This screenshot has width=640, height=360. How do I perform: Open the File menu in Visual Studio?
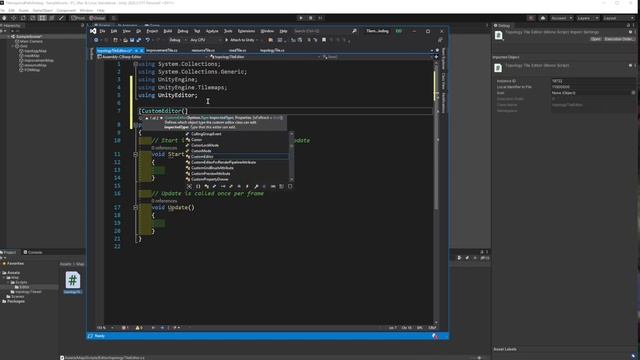[x=102, y=31]
